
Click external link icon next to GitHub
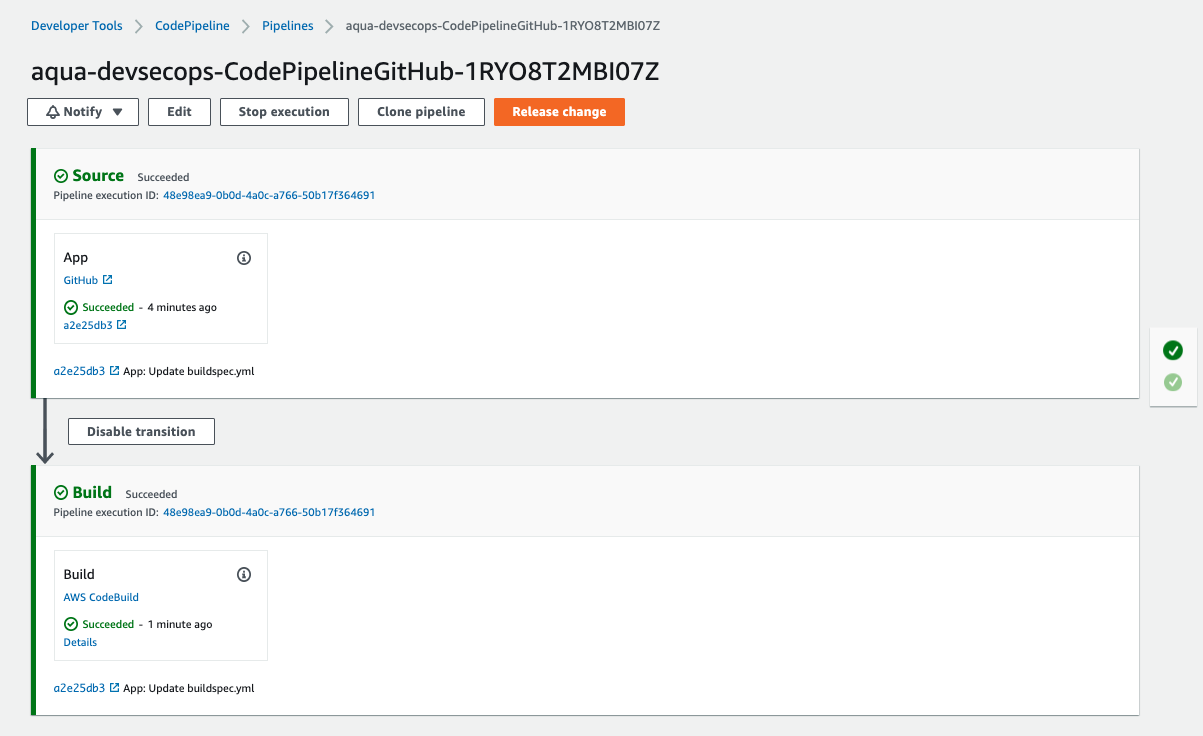tap(108, 280)
